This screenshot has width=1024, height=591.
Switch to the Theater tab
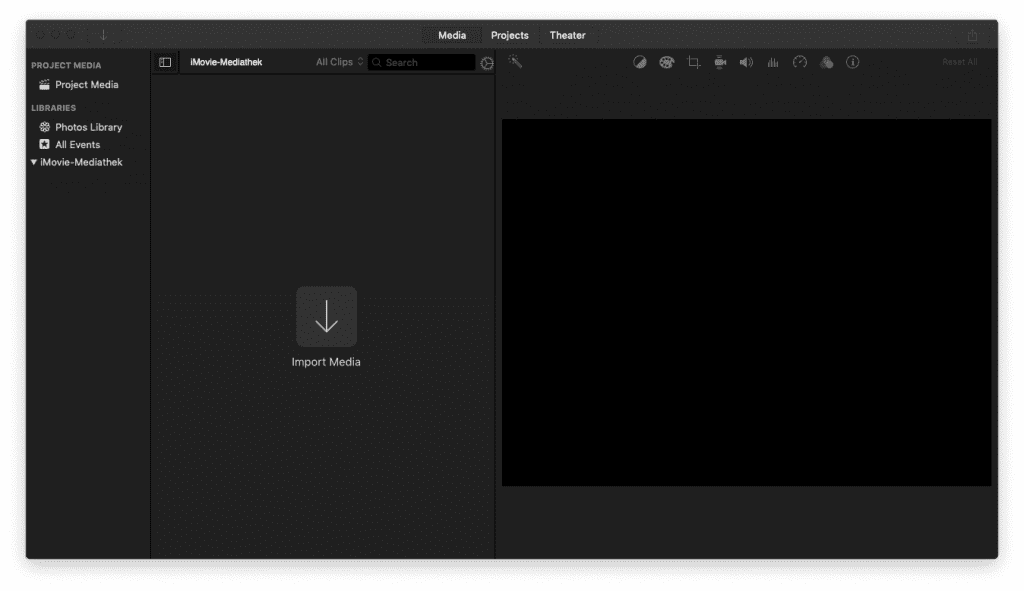(x=568, y=35)
